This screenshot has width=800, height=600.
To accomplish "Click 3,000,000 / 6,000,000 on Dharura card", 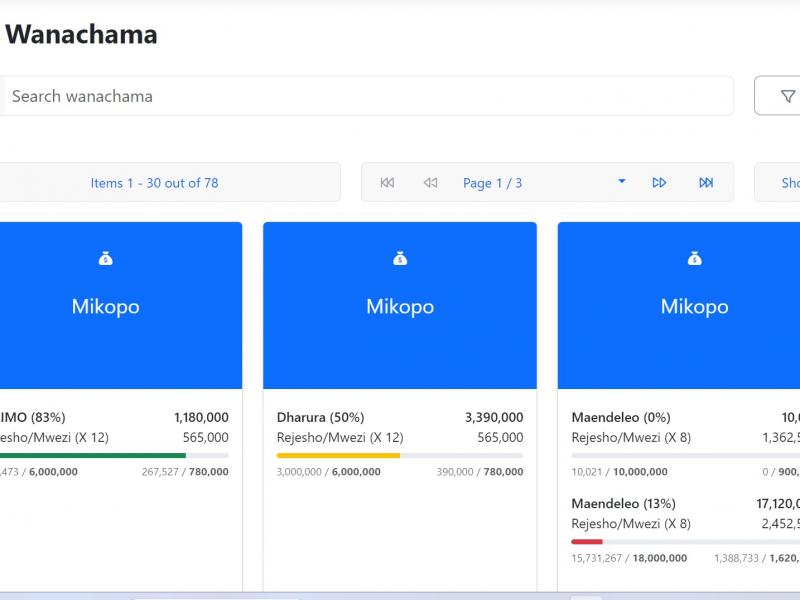I will (329, 472).
